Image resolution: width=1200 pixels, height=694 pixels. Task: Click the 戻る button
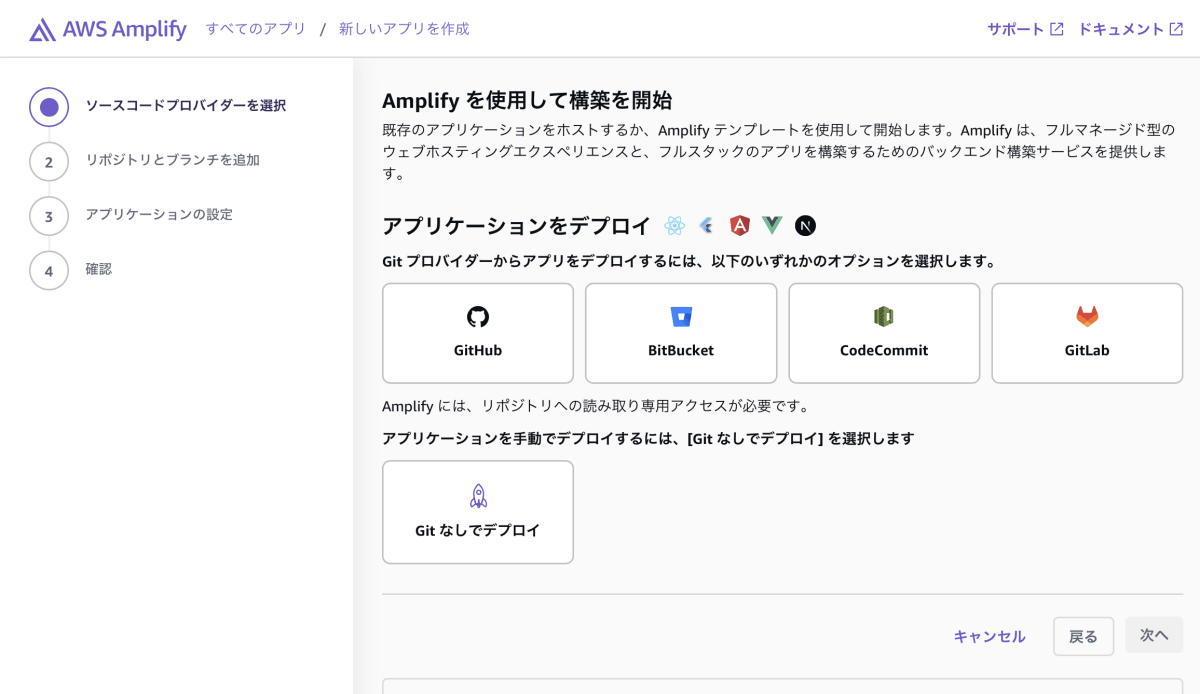1083,636
